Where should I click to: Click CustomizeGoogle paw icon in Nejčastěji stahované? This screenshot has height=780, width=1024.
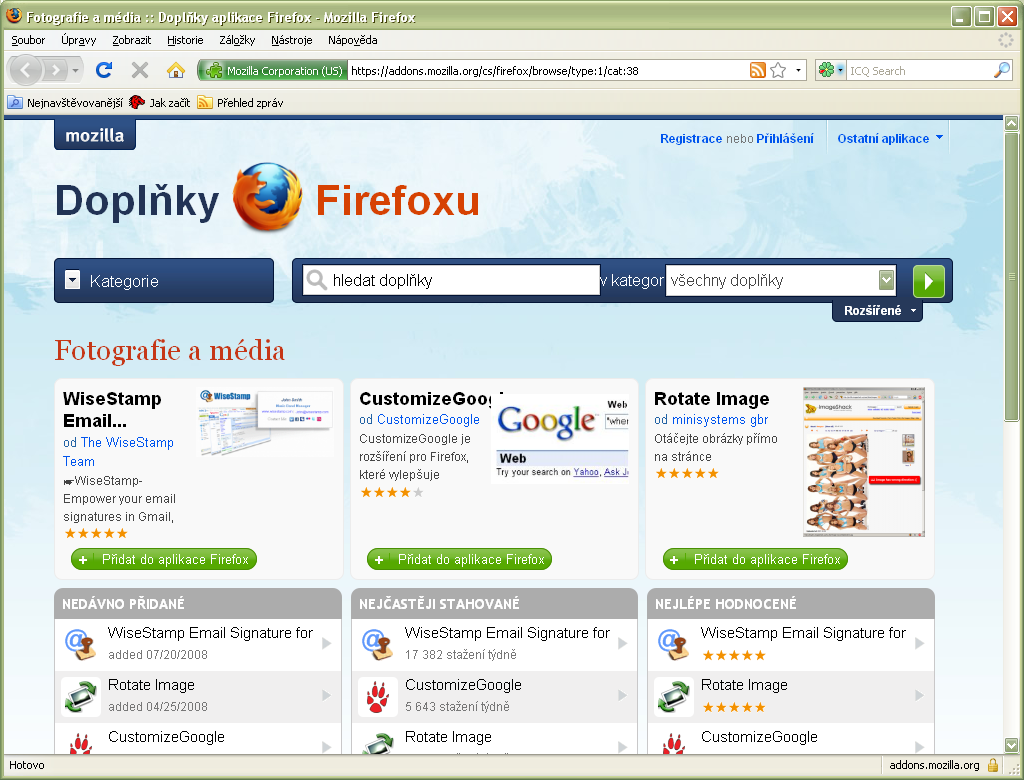377,696
